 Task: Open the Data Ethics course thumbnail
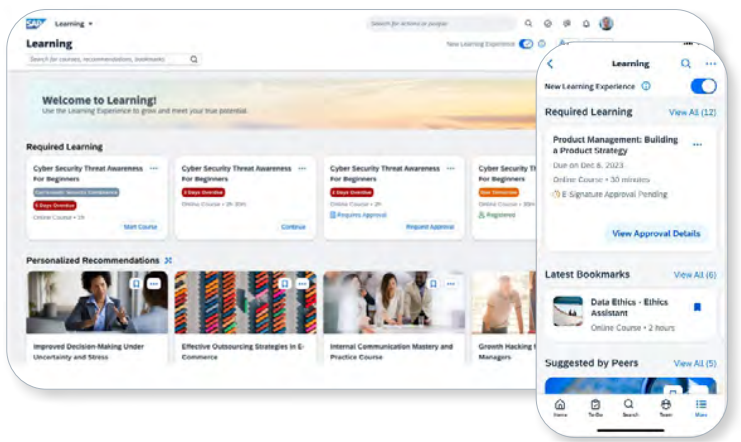pyautogui.click(x=568, y=311)
